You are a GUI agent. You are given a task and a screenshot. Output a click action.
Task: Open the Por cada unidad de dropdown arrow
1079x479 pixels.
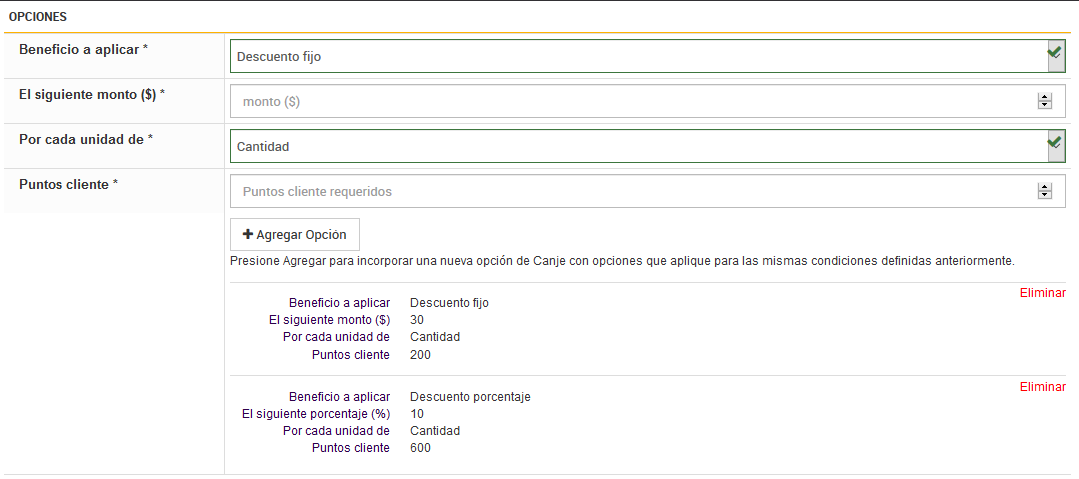1055,146
